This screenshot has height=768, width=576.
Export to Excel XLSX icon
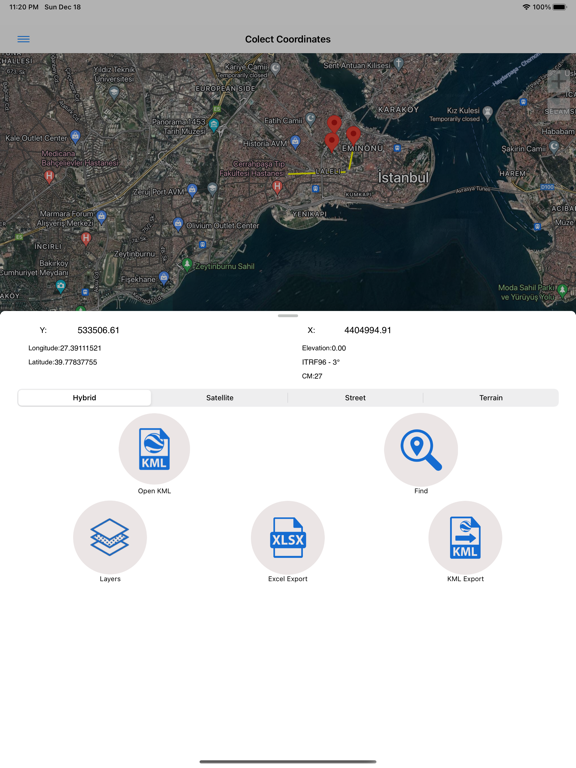(288, 537)
